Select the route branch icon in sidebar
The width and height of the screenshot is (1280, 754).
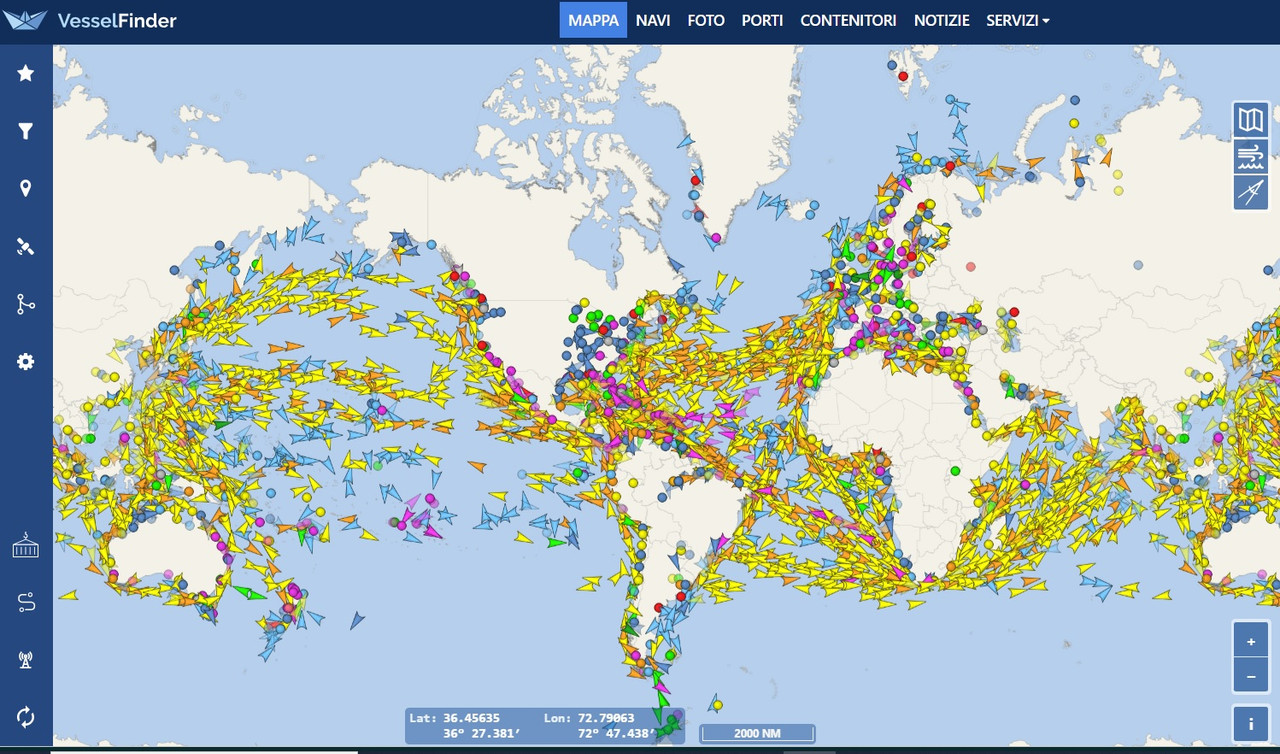point(26,304)
